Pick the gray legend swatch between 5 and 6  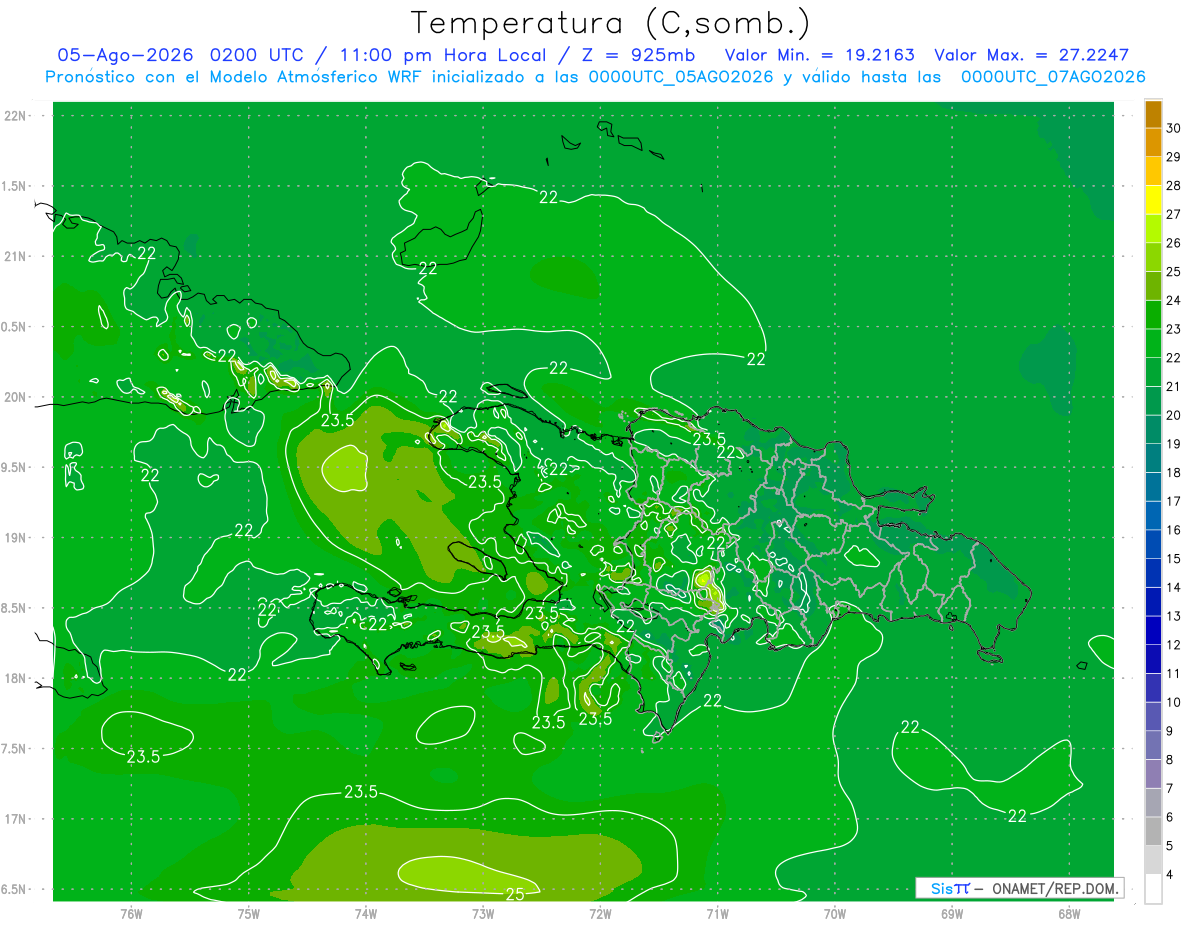click(x=1154, y=832)
